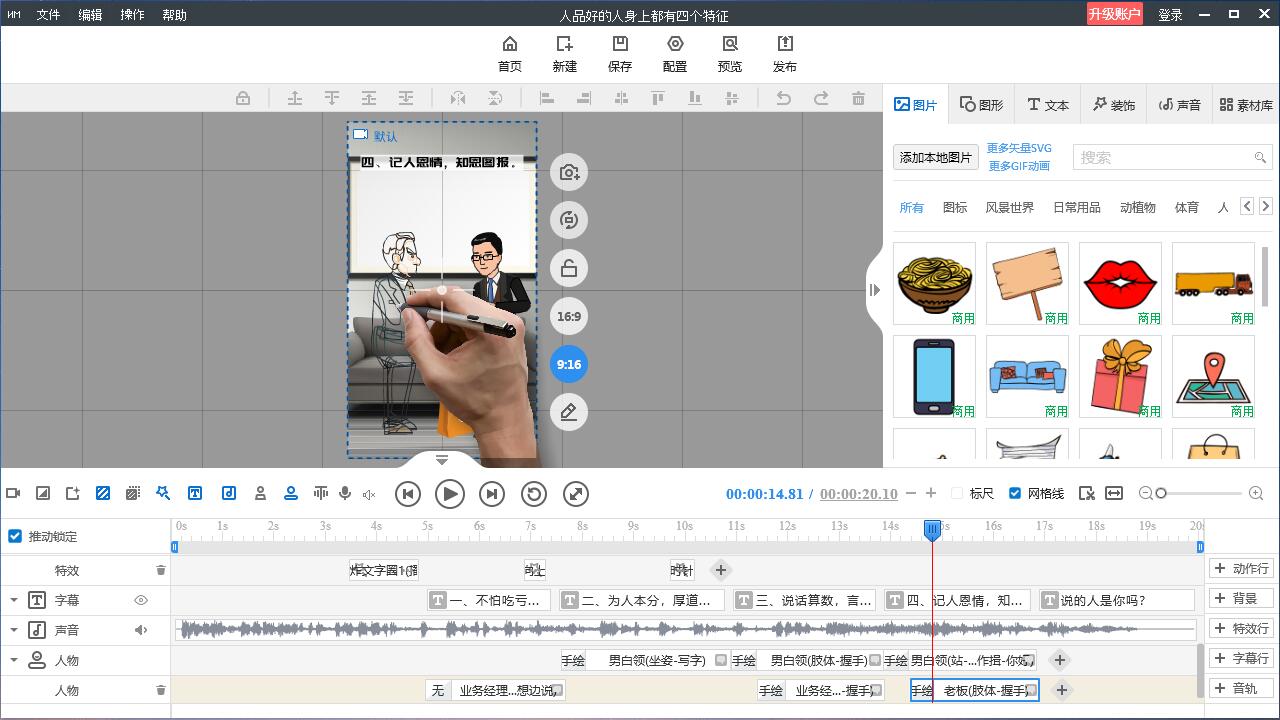
Task: Toggle visibility of the 字幕 subtitle track
Action: click(x=140, y=599)
